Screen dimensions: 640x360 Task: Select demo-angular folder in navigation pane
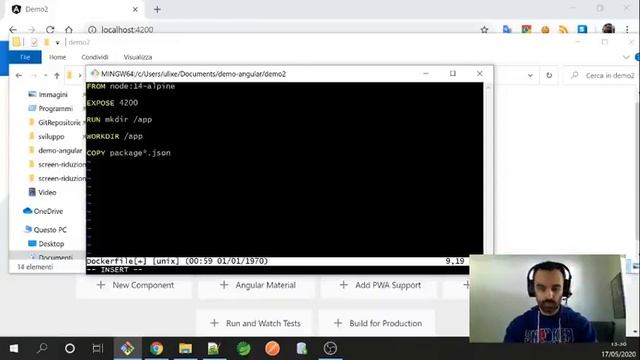tap(60, 151)
